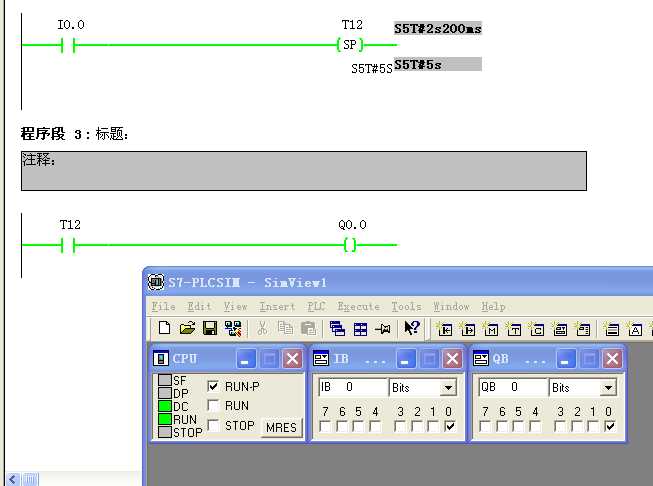Click the IB address input field

pos(352,387)
